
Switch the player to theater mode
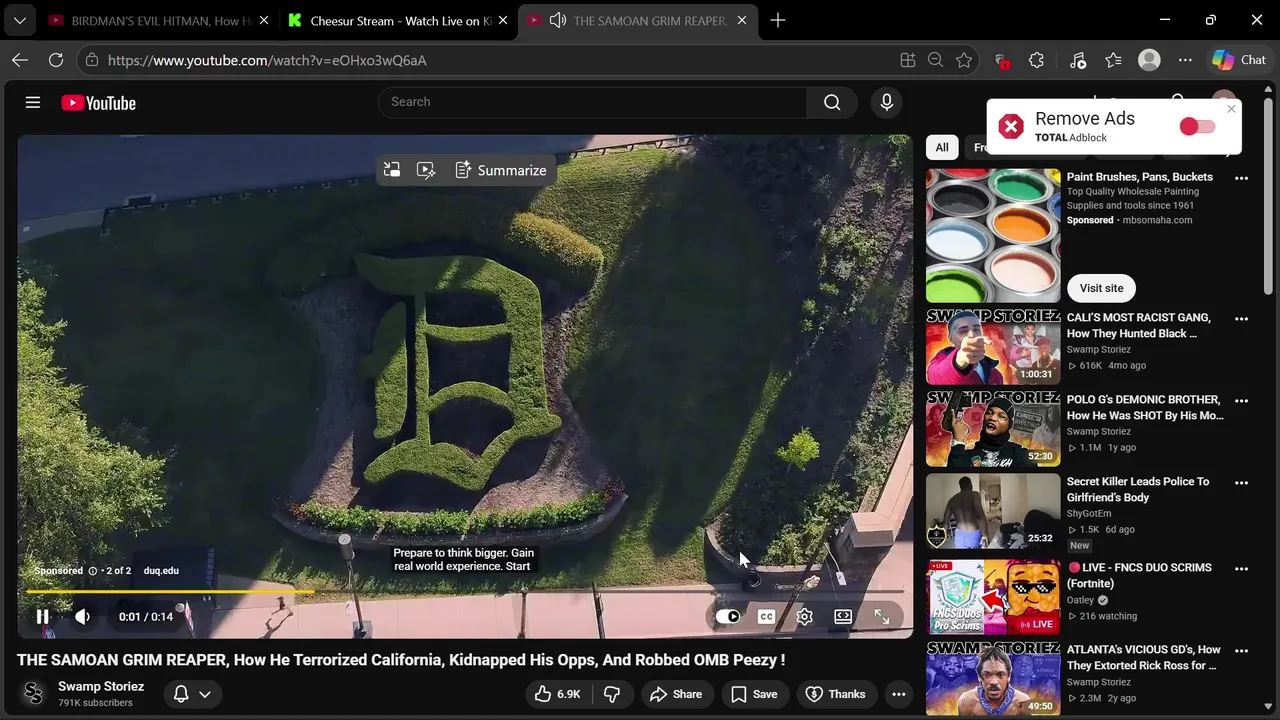pos(843,616)
